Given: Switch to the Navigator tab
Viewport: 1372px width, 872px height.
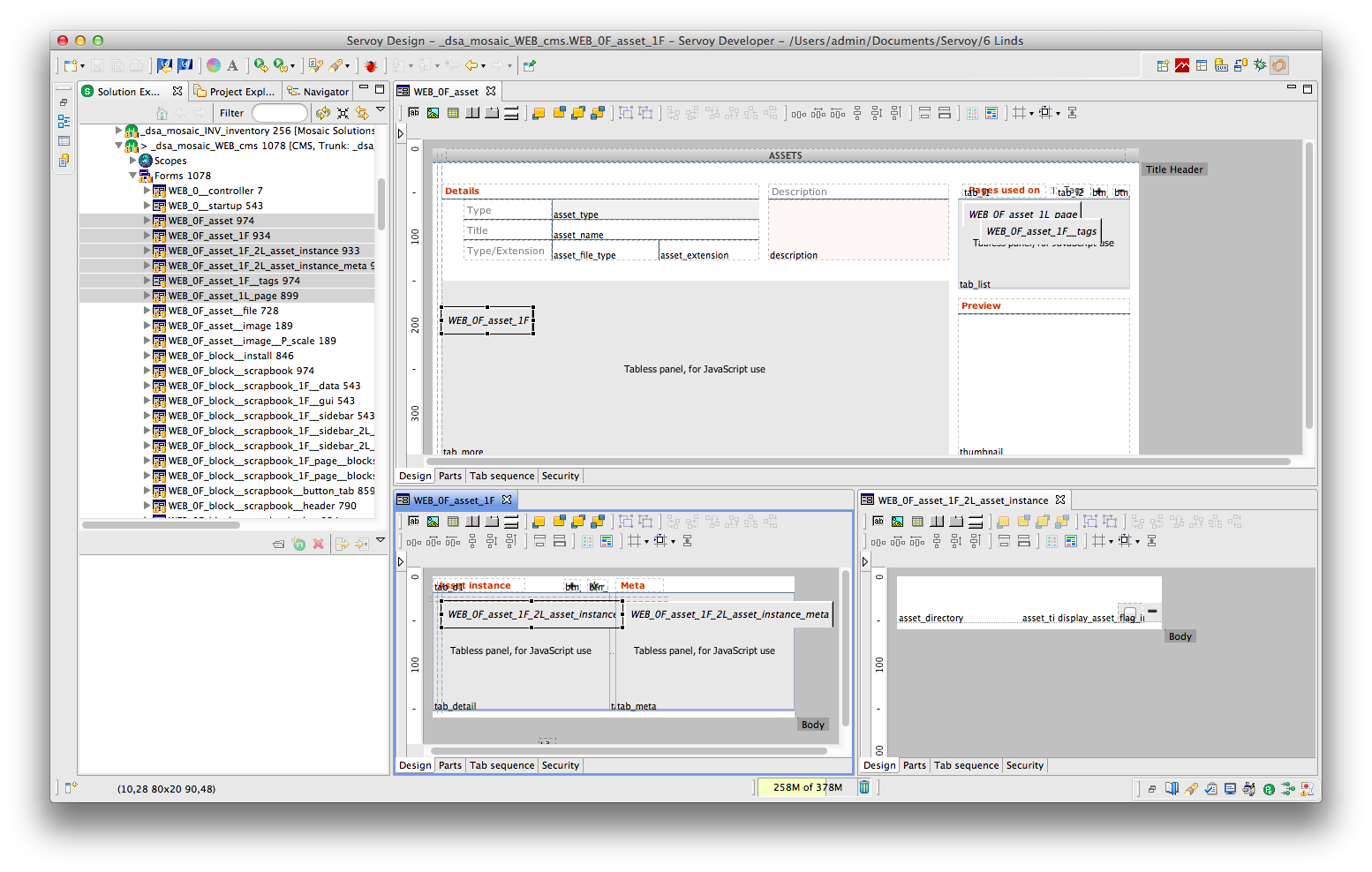Looking at the screenshot, I should click(319, 92).
